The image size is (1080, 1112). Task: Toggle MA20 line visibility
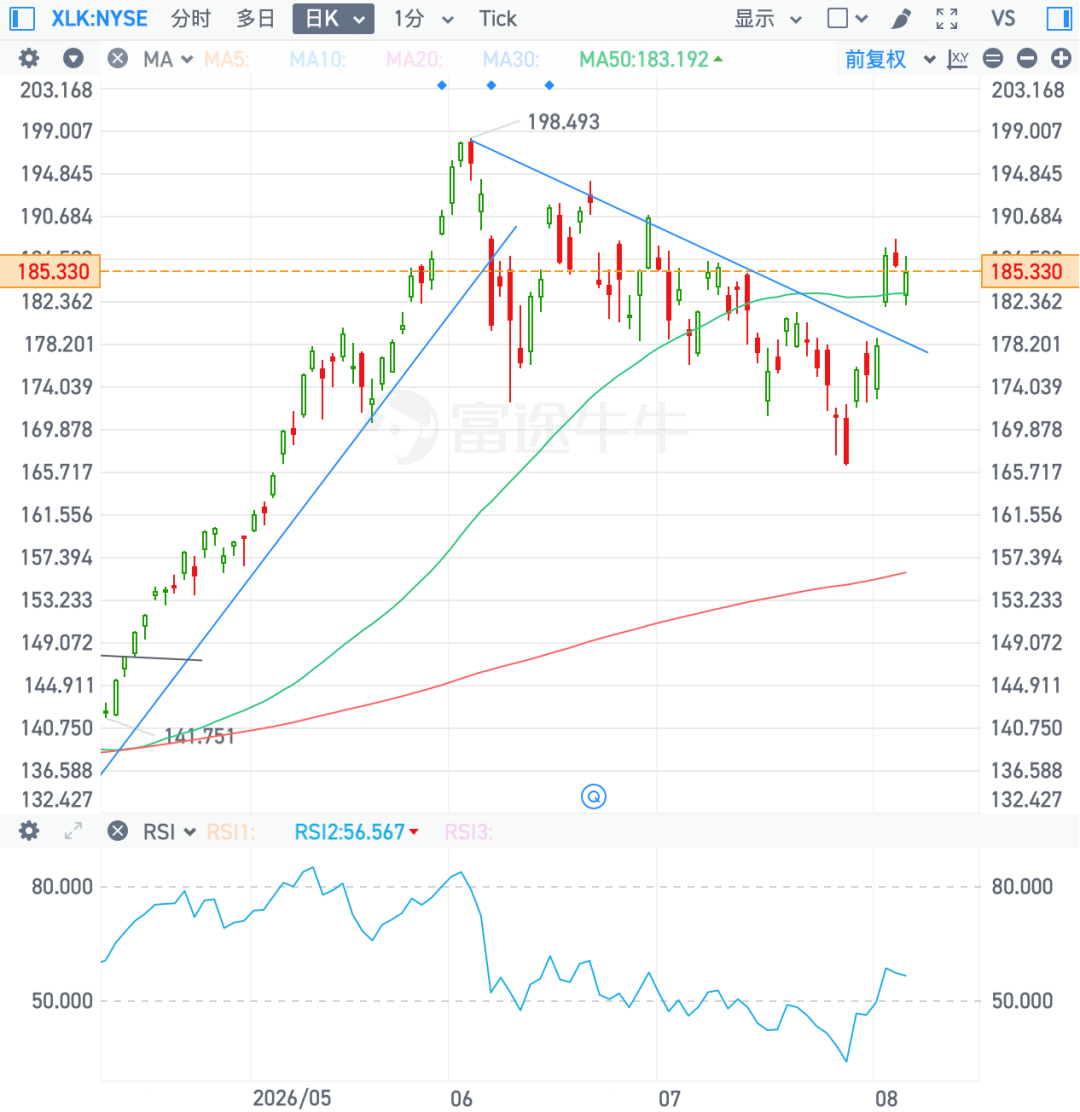[415, 60]
